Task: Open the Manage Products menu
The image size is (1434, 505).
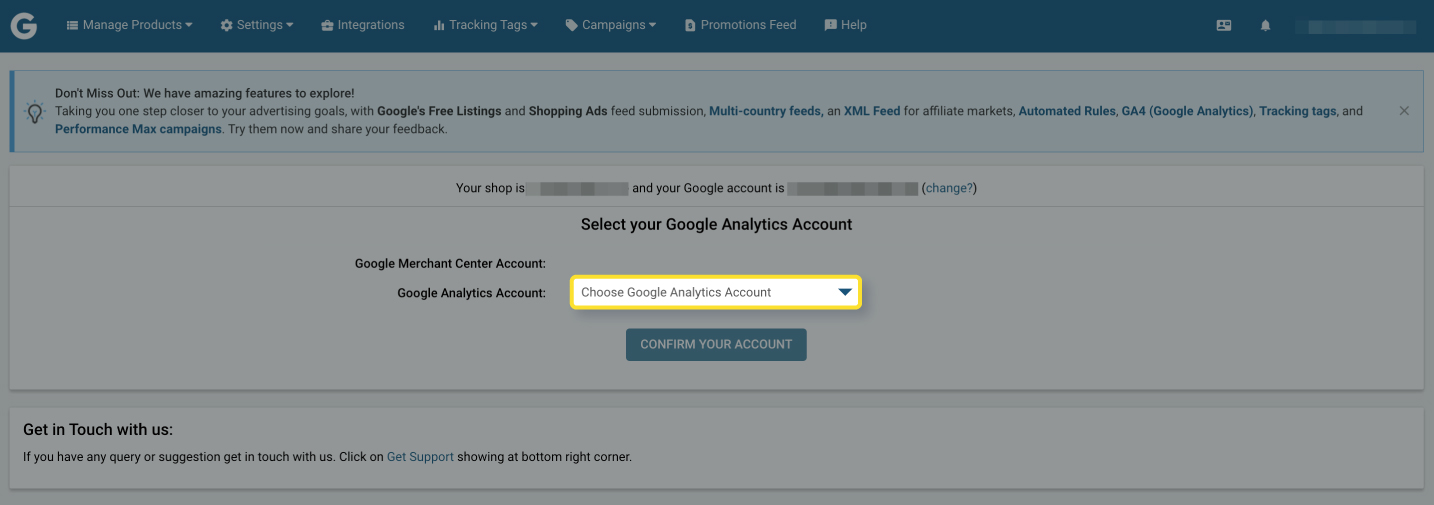Action: tap(129, 25)
